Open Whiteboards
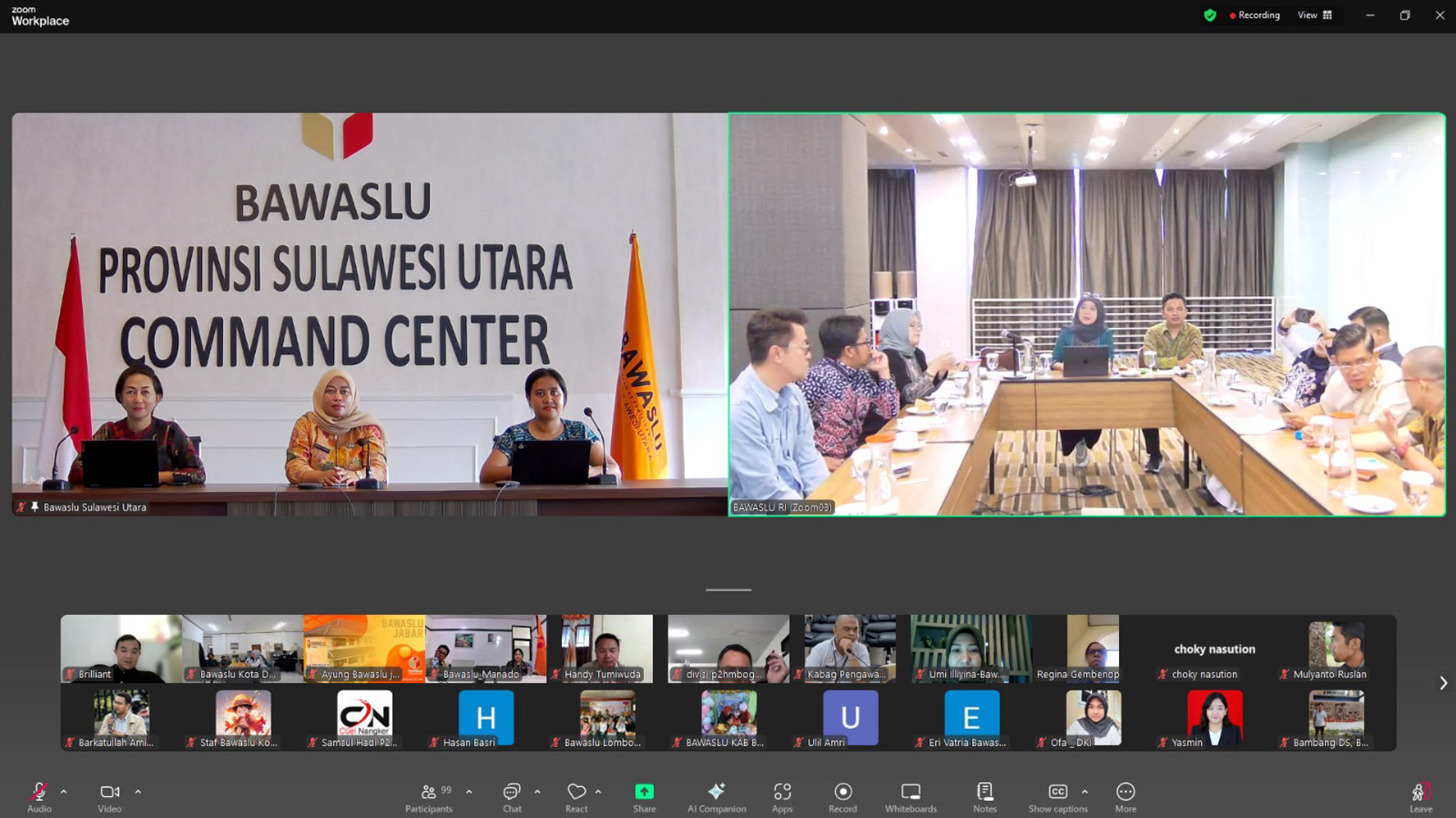 pyautogui.click(x=911, y=791)
